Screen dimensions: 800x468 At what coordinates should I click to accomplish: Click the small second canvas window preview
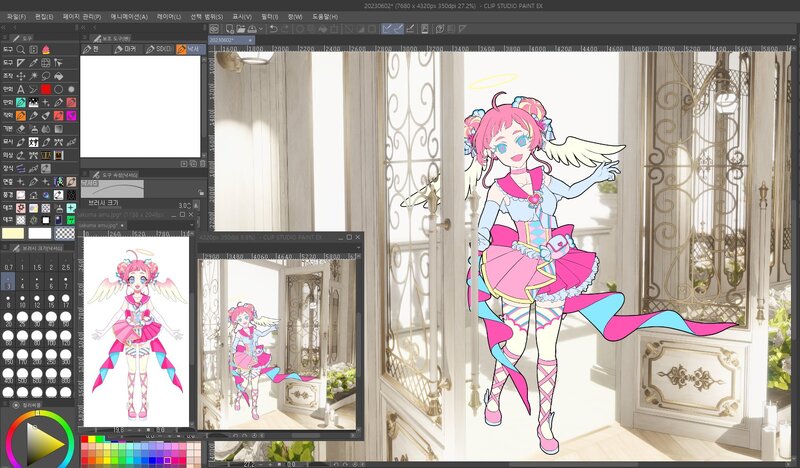point(277,344)
